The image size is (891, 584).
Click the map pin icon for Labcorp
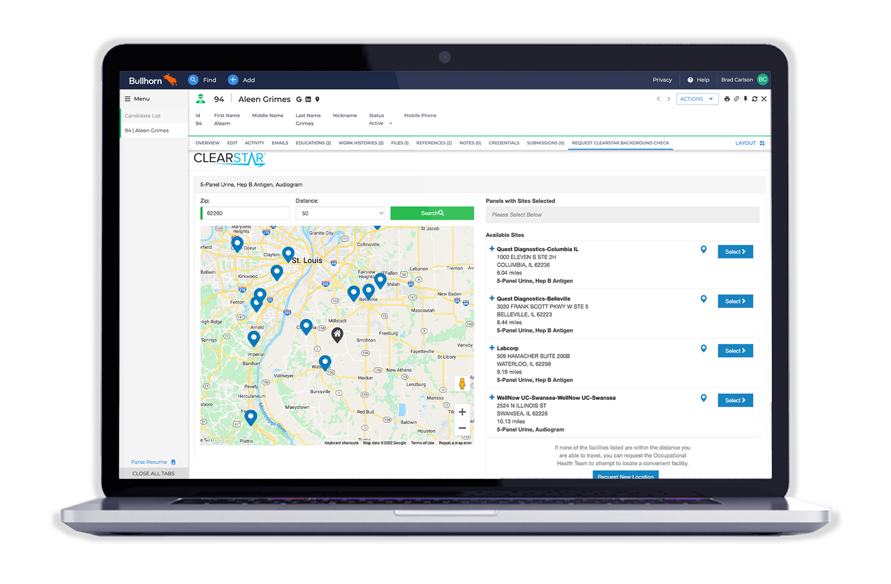pyautogui.click(x=703, y=349)
